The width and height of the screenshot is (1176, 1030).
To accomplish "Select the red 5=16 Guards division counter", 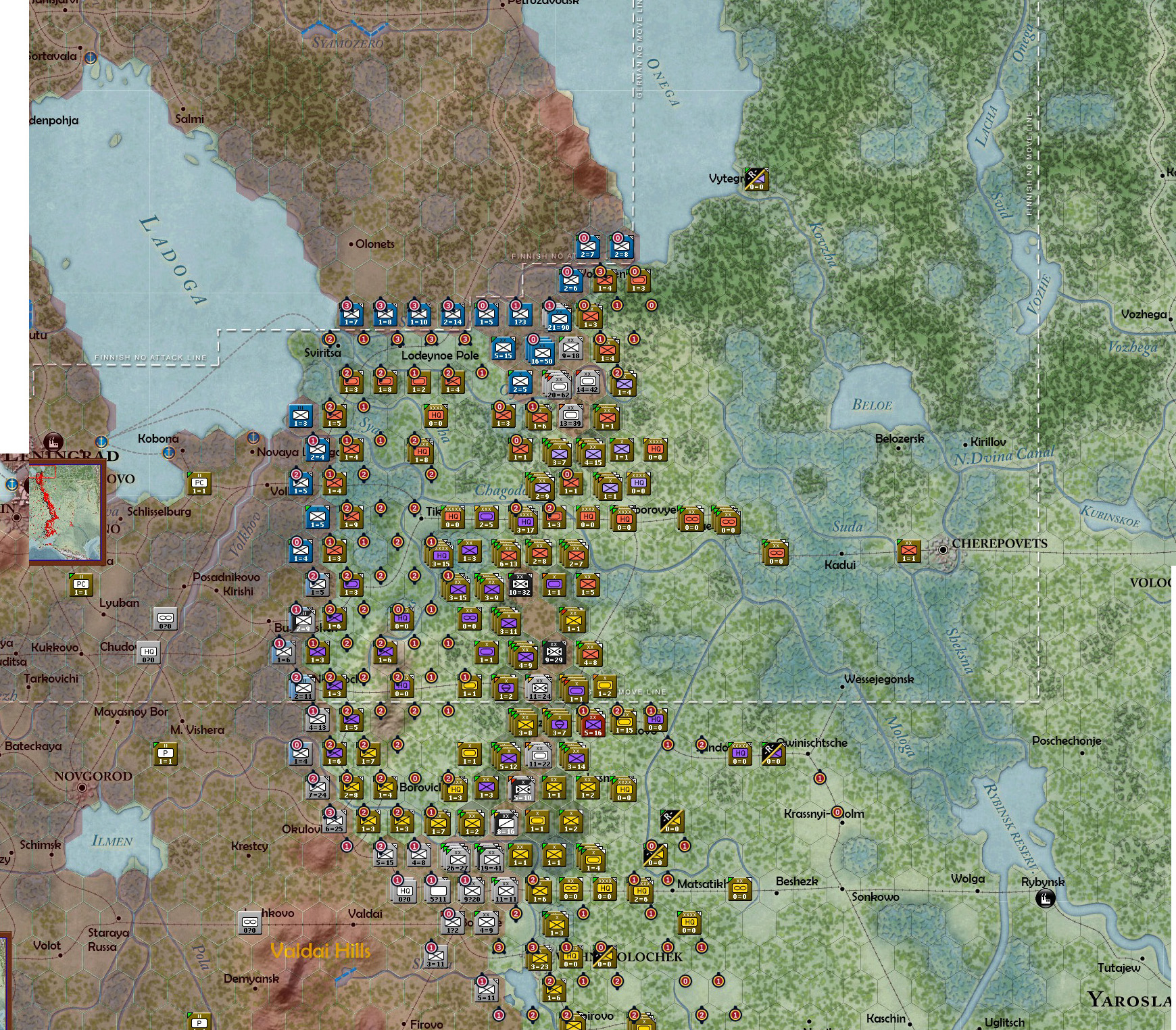I will [592, 725].
